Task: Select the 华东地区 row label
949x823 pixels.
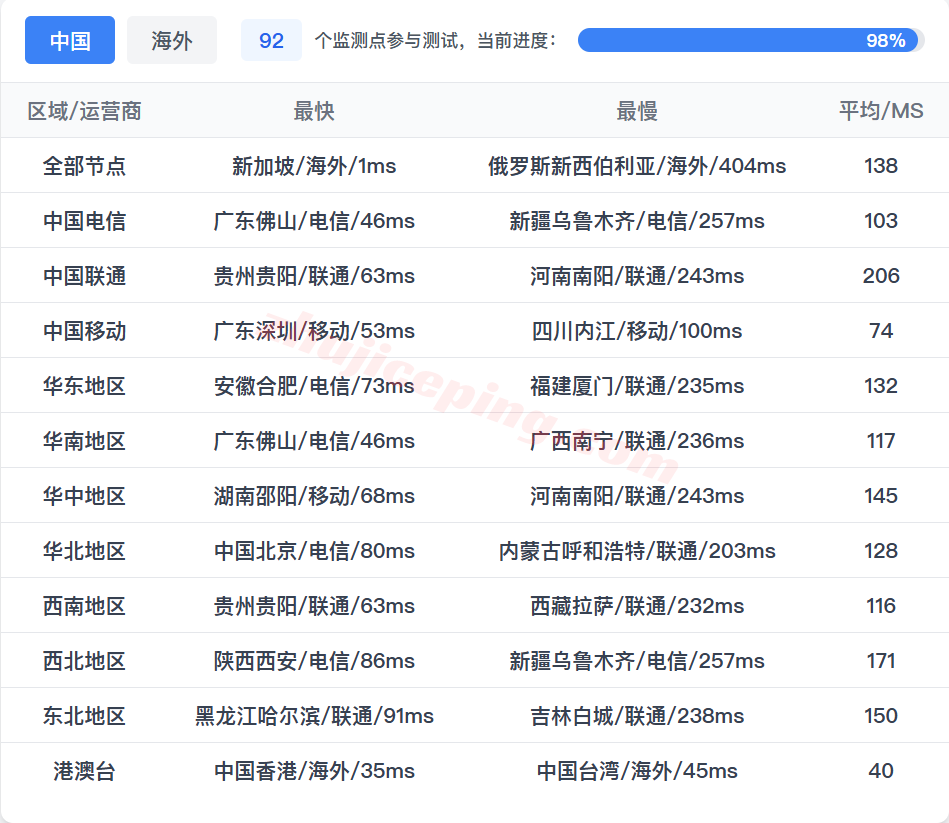Action: coord(84,386)
